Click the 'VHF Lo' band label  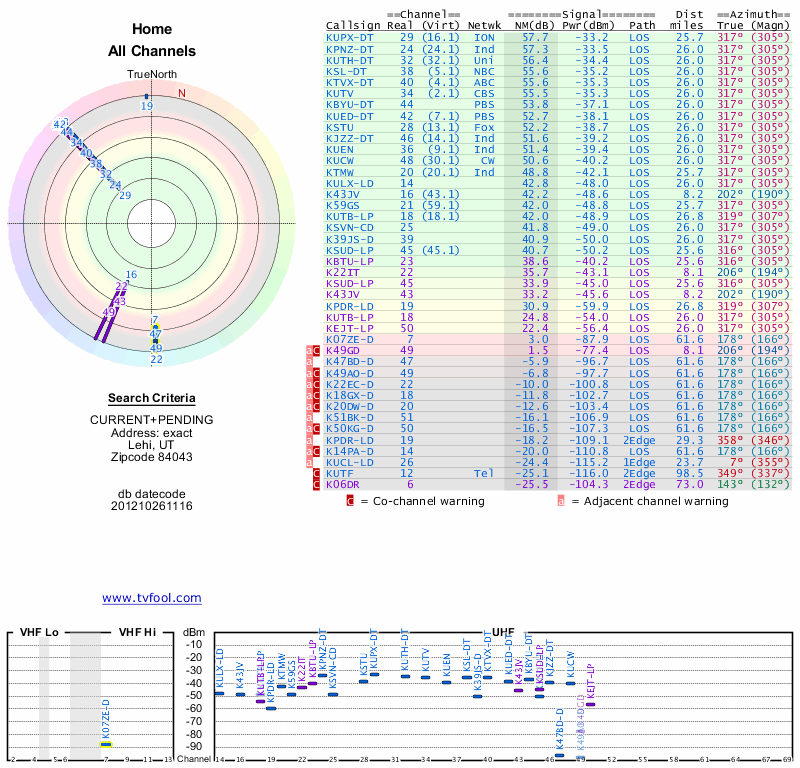pyautogui.click(x=39, y=632)
